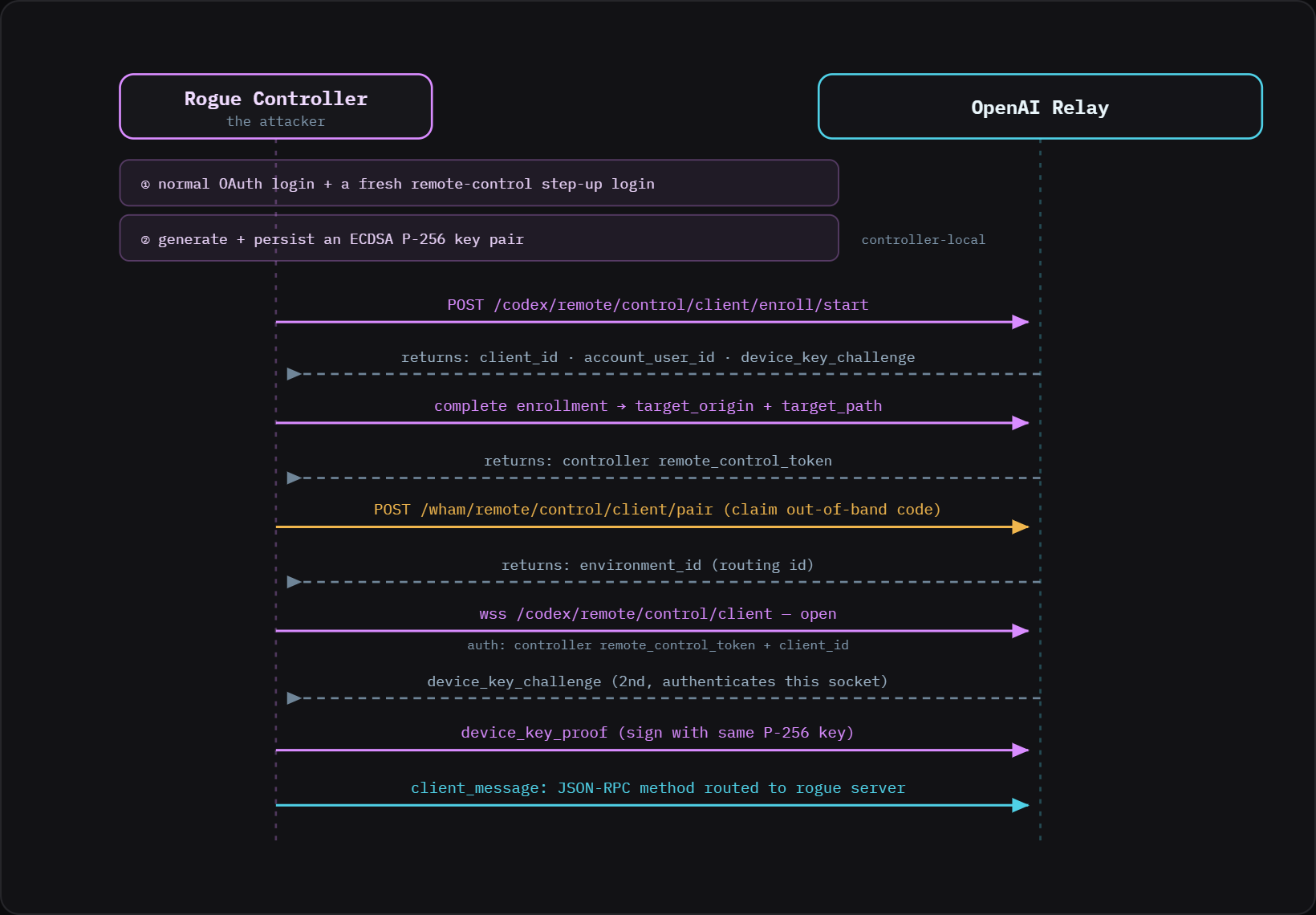The height and width of the screenshot is (915, 1316).
Task: Click the "returns: controller remote_control_token" label
Action: click(x=658, y=461)
